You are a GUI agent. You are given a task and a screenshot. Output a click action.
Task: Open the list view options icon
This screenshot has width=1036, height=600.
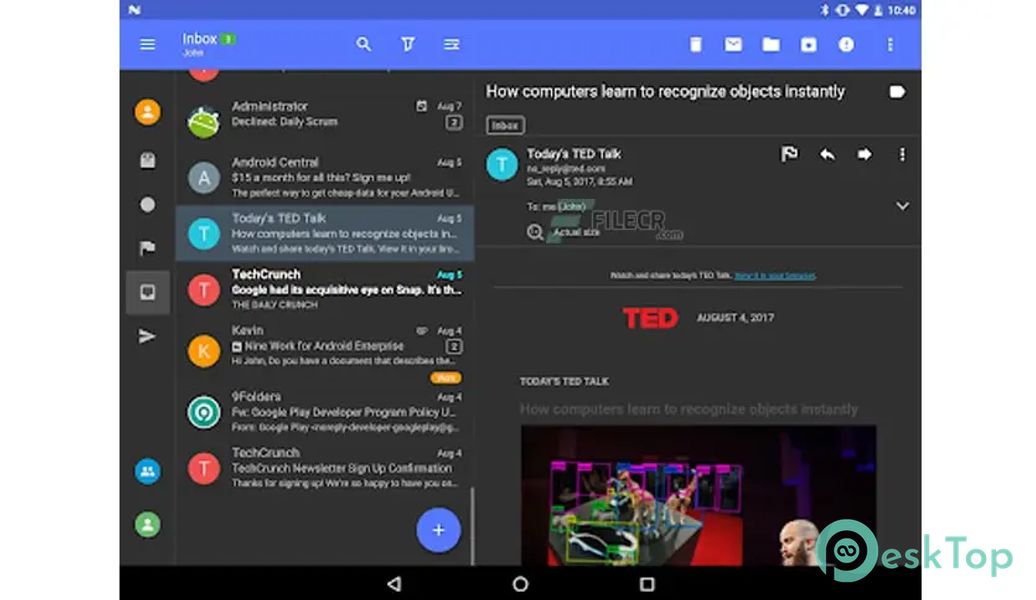tap(451, 44)
